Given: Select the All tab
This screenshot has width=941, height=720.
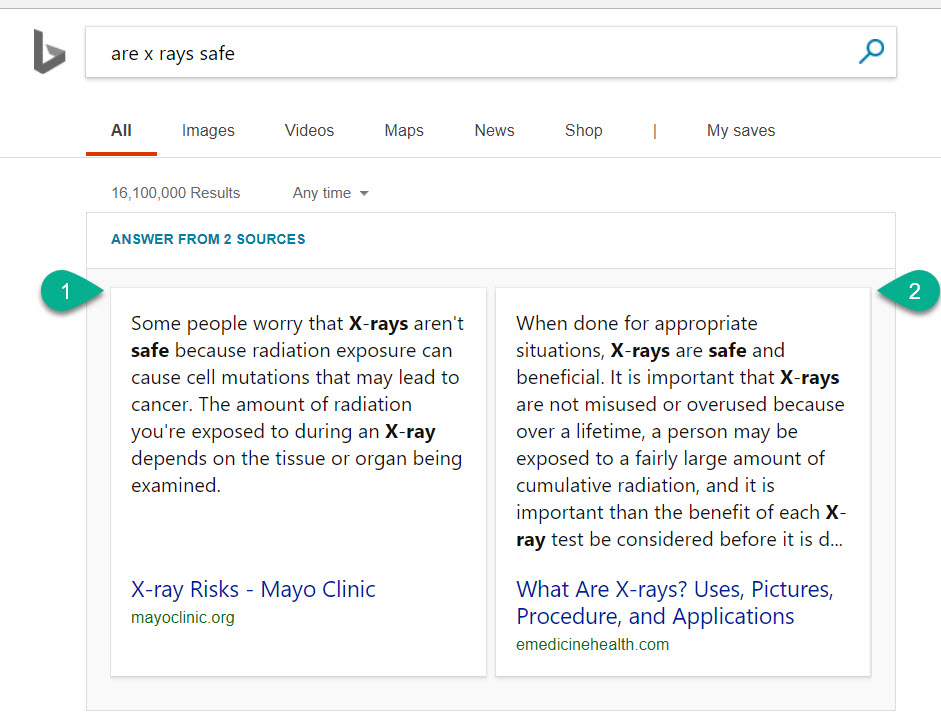Looking at the screenshot, I should pos(121,131).
